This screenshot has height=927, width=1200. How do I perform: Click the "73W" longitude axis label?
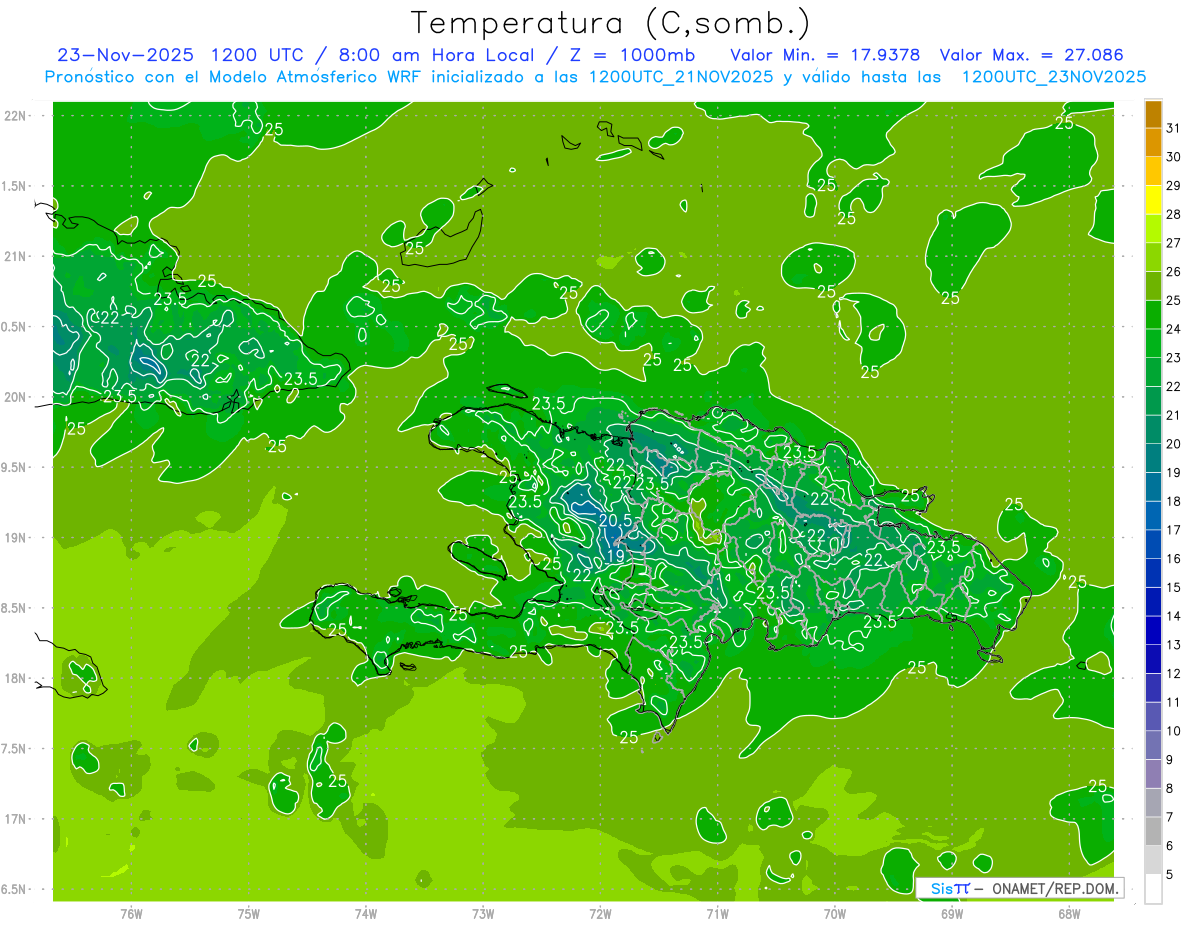(483, 913)
